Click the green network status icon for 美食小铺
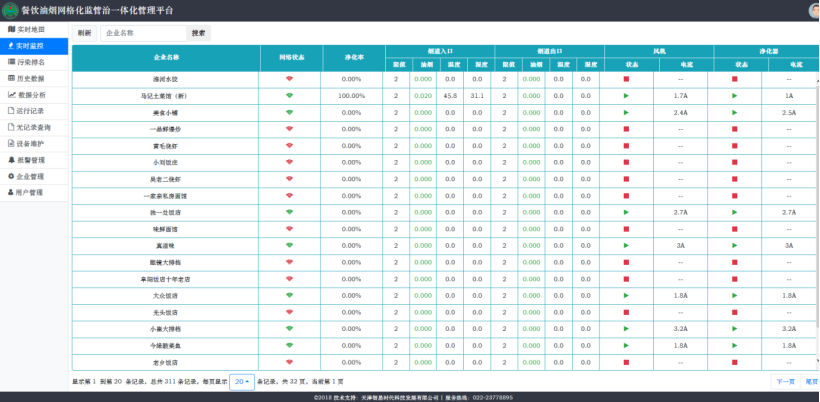 289,112
